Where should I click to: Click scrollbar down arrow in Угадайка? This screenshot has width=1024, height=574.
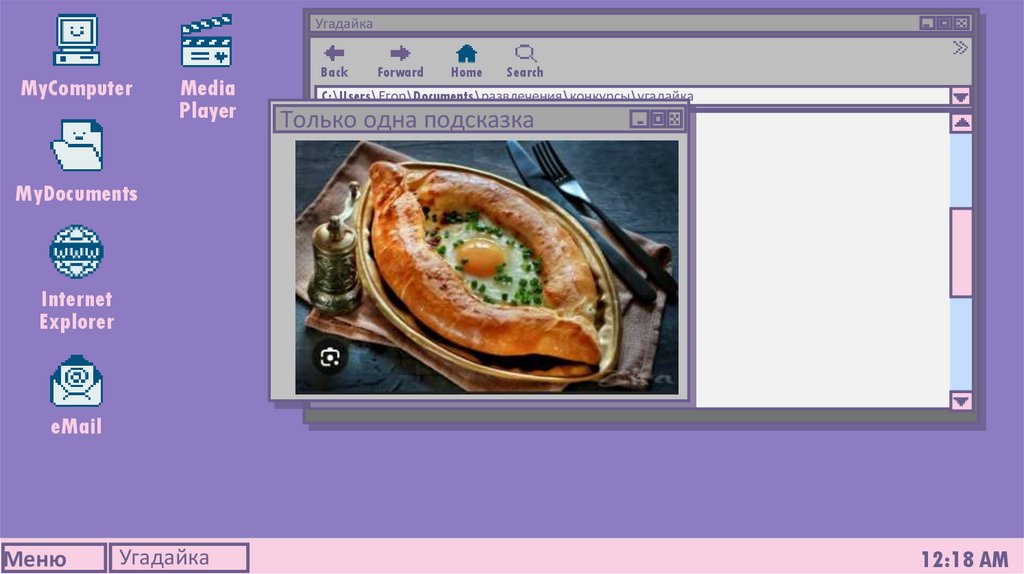point(961,400)
